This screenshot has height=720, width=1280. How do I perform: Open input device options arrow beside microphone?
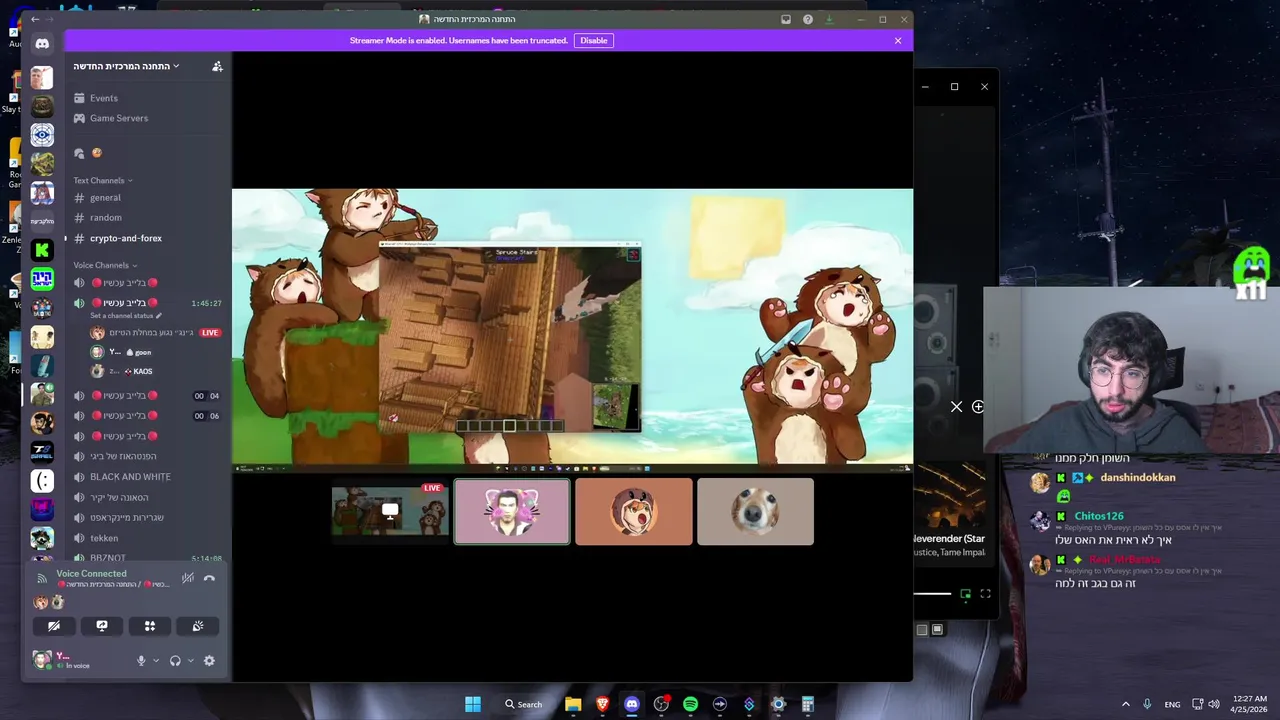(x=156, y=661)
